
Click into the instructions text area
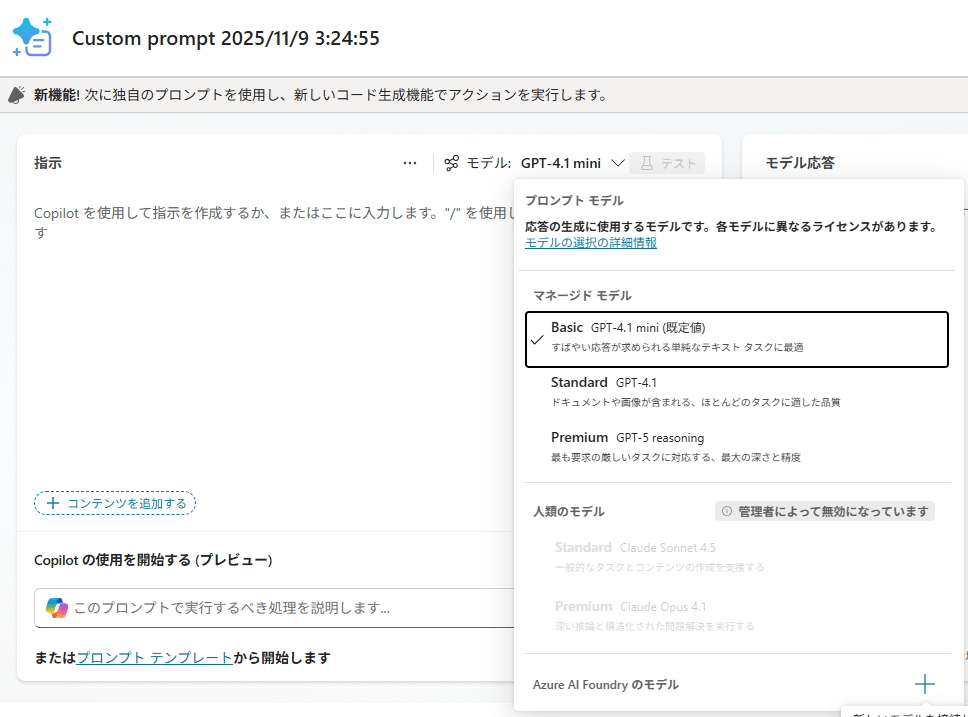pyautogui.click(x=272, y=340)
